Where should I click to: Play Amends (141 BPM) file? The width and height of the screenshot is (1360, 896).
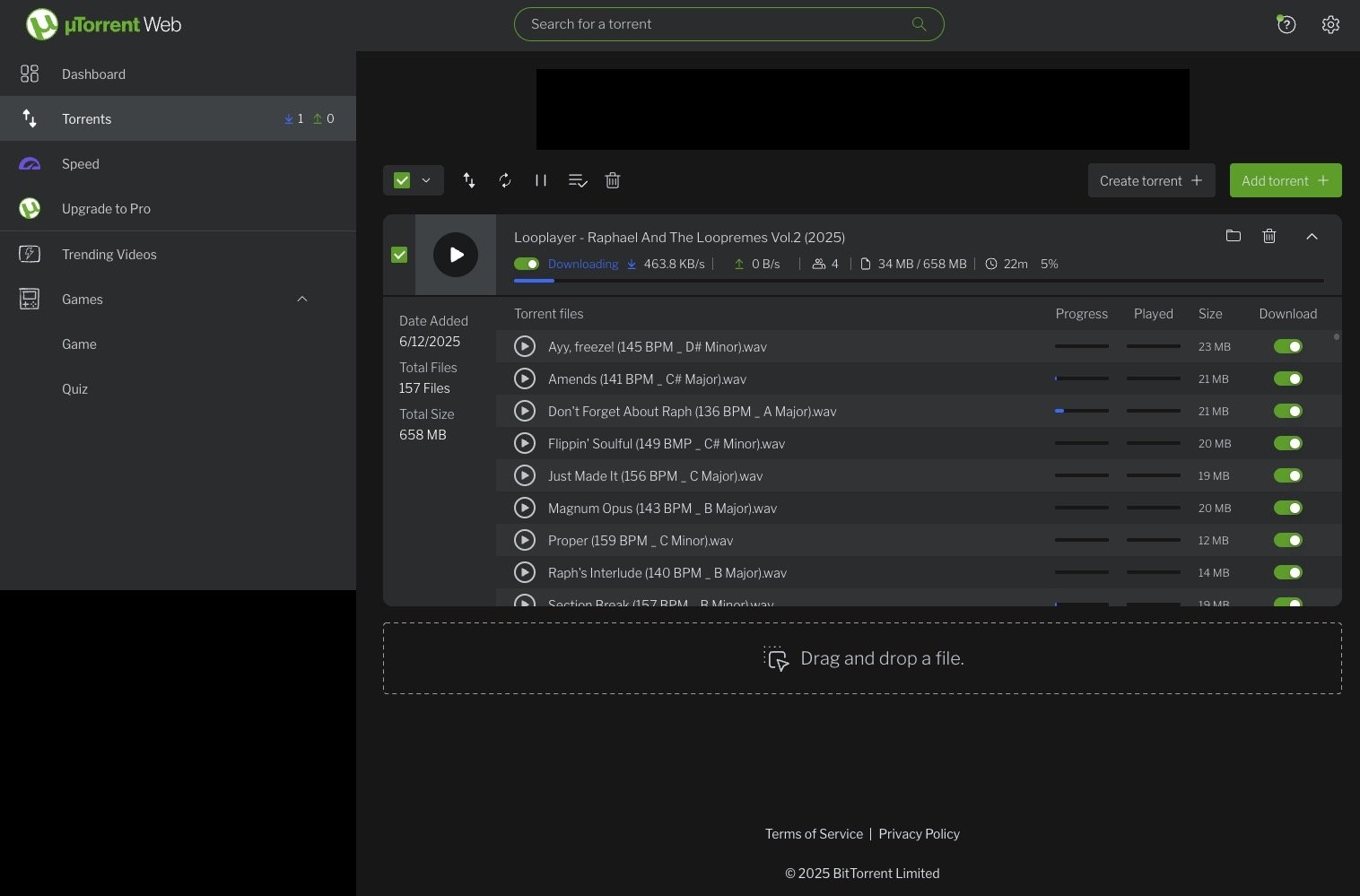(525, 378)
